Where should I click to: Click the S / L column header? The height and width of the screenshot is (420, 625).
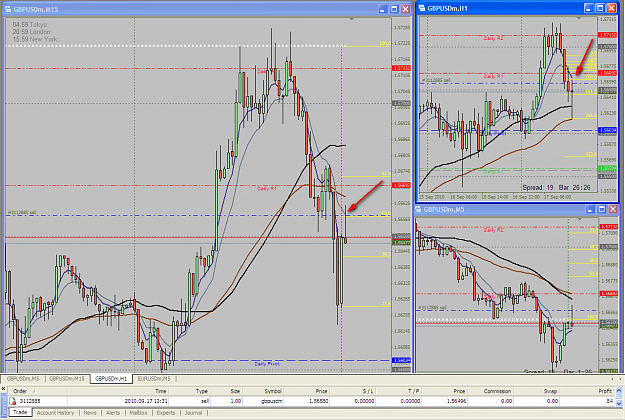[352, 391]
